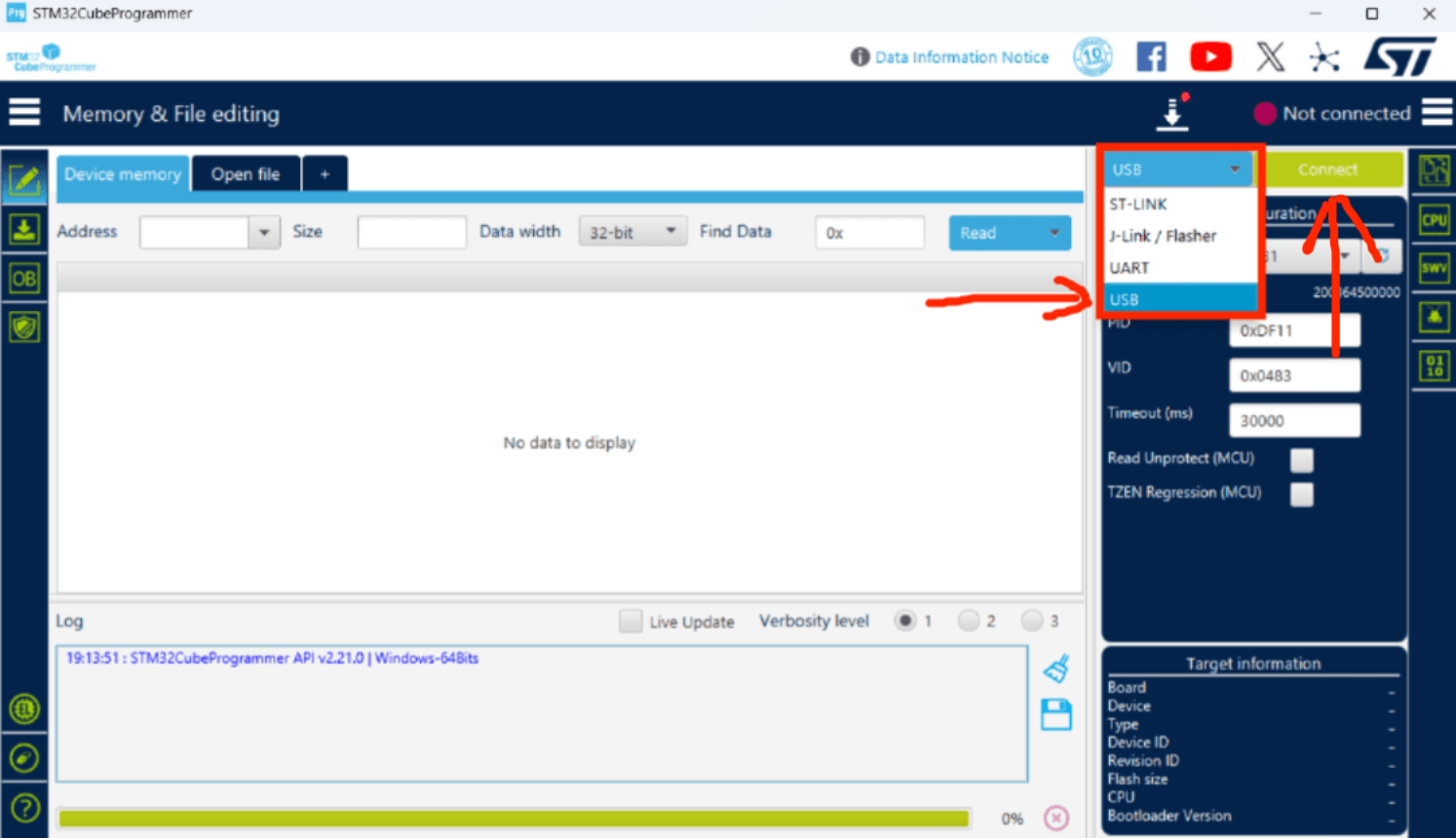
Task: Open Erasing & Programming download icon
Action: click(24, 230)
